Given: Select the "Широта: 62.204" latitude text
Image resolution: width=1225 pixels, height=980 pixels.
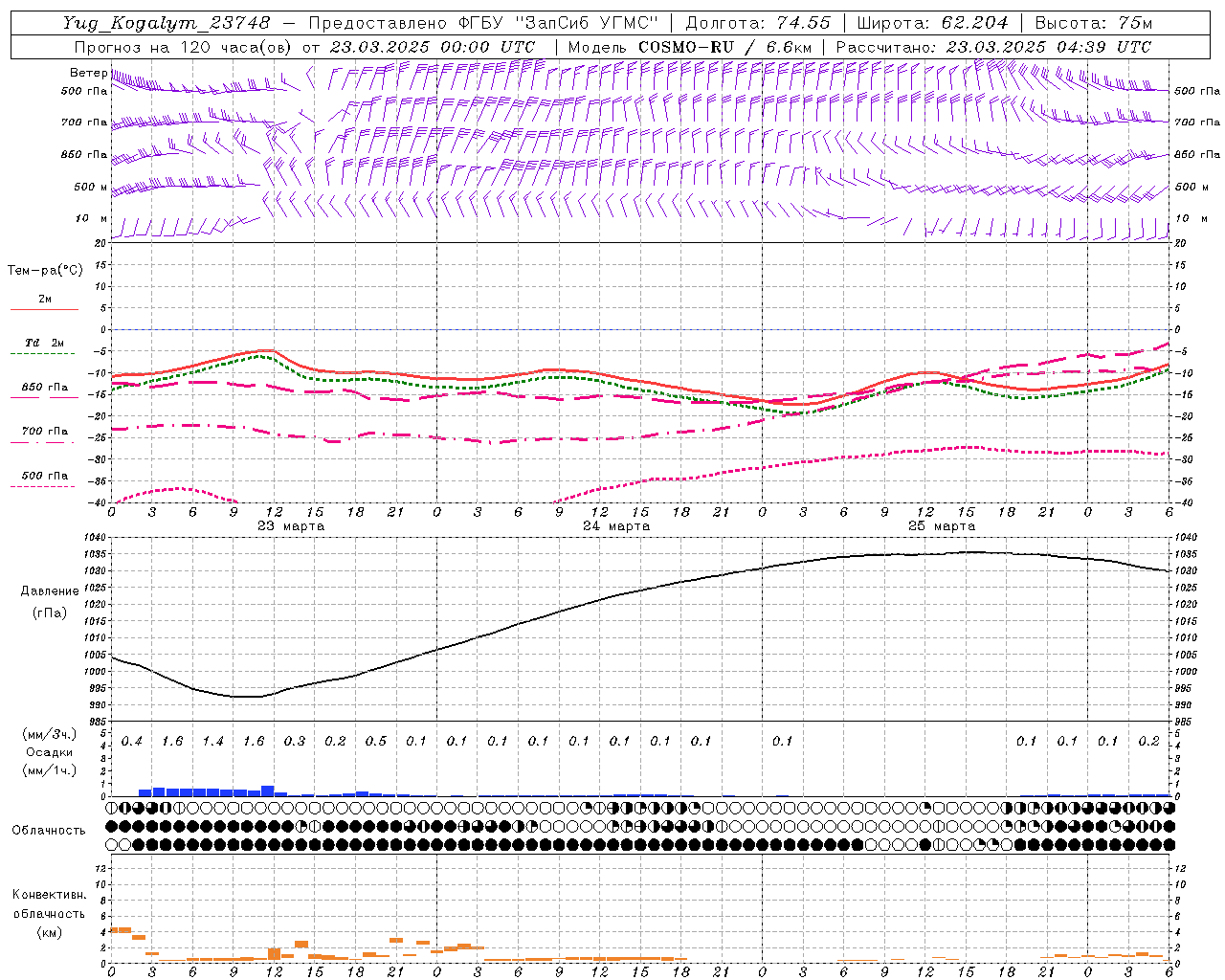Looking at the screenshot, I should click(x=932, y=23).
